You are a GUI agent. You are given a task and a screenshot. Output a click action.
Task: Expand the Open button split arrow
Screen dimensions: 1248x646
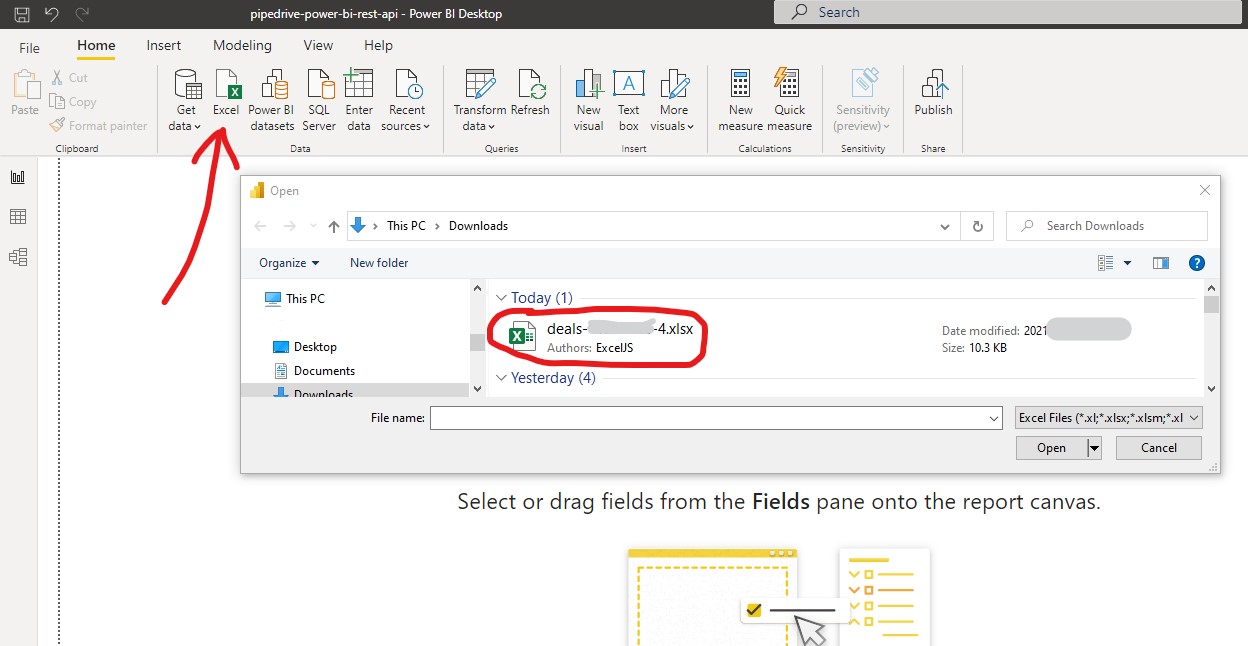click(1094, 448)
